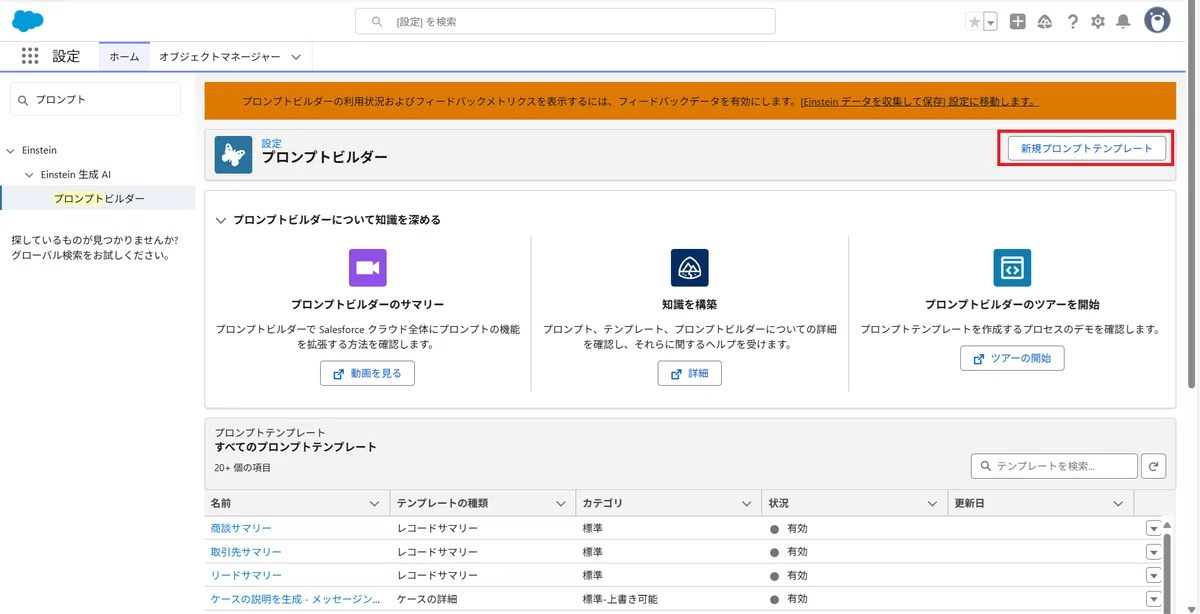Click the プロンプトビルダーのツアーを開始 card title
1200x614 pixels.
(1012, 305)
